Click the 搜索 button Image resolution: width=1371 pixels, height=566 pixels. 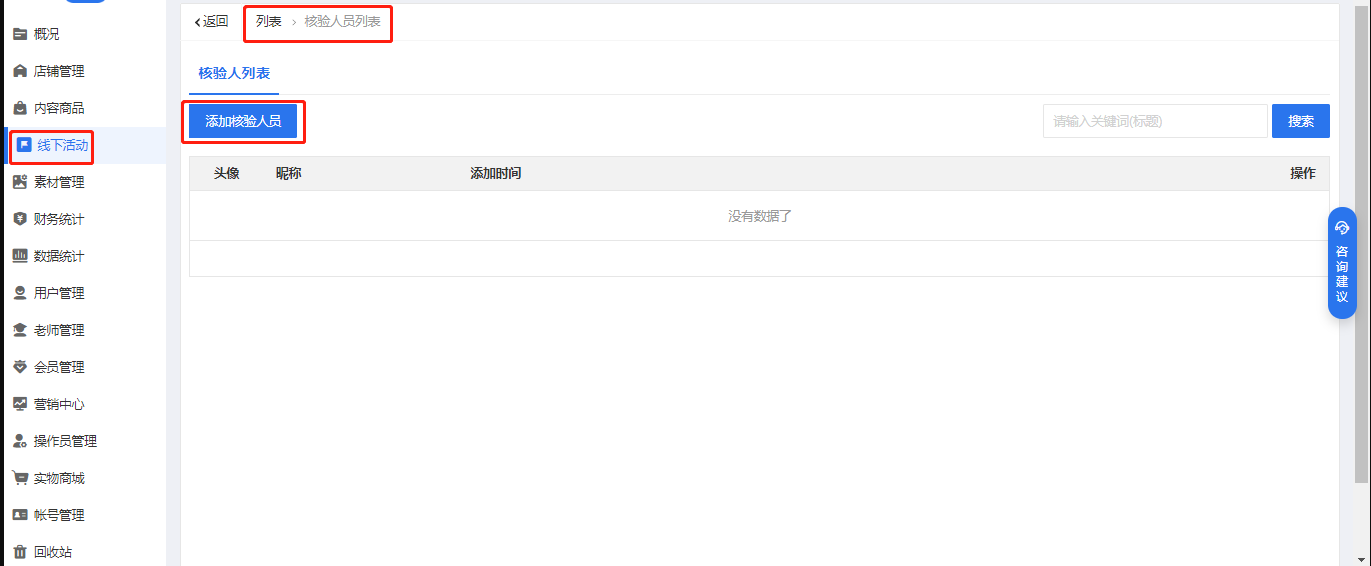pos(1301,121)
